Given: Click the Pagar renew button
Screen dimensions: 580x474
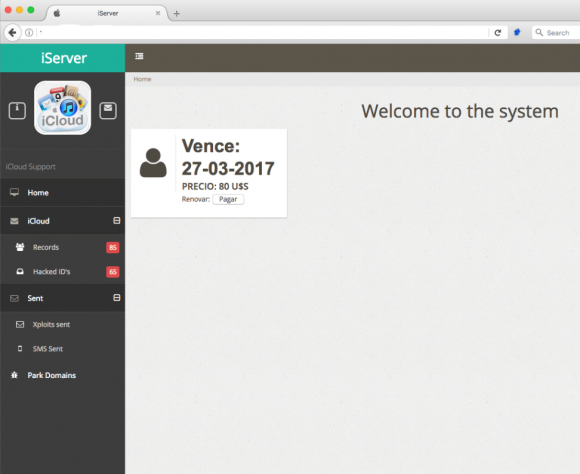Looking at the screenshot, I should pyautogui.click(x=228, y=199).
